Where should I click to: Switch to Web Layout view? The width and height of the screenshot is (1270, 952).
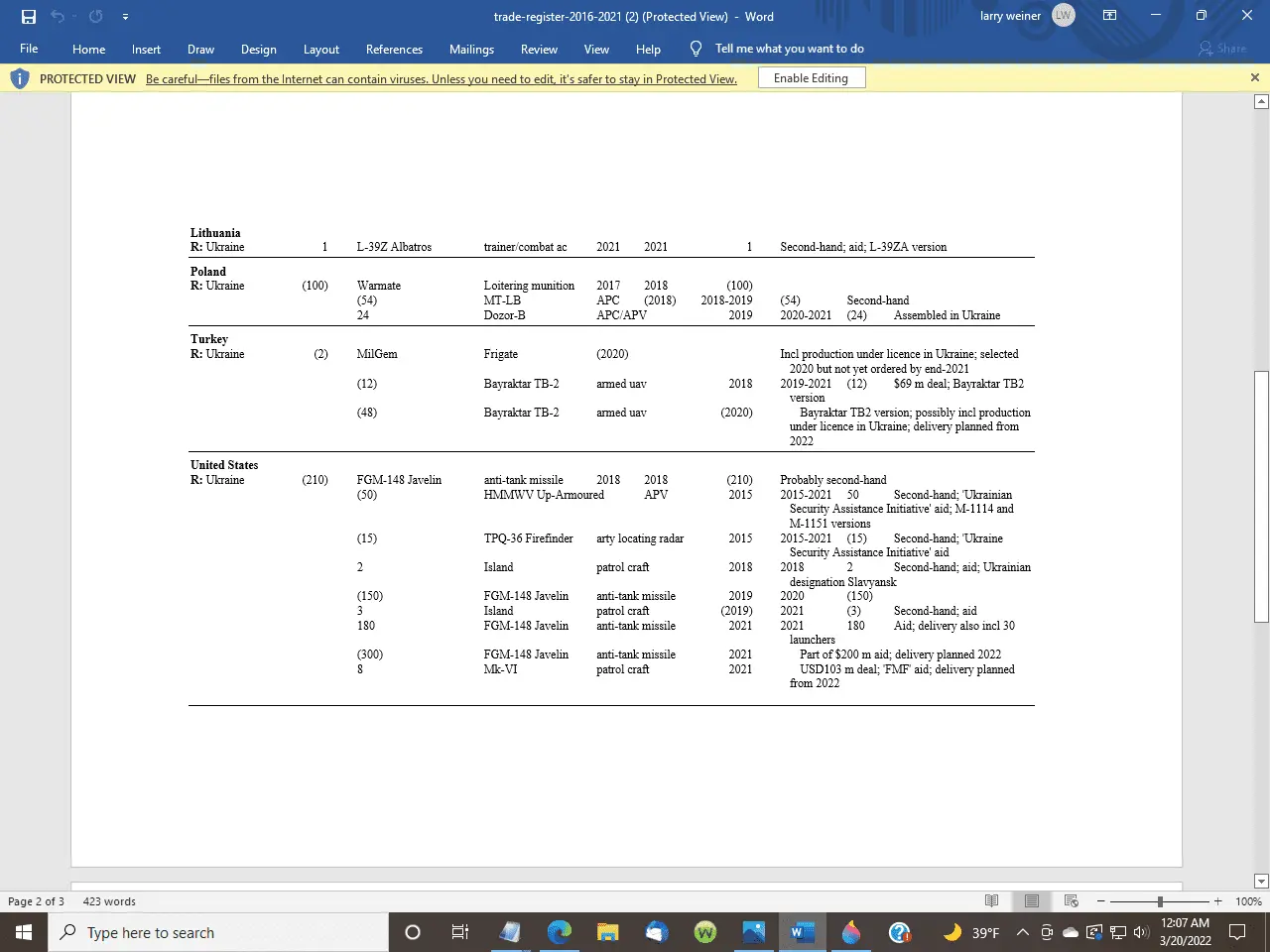[x=1071, y=901]
